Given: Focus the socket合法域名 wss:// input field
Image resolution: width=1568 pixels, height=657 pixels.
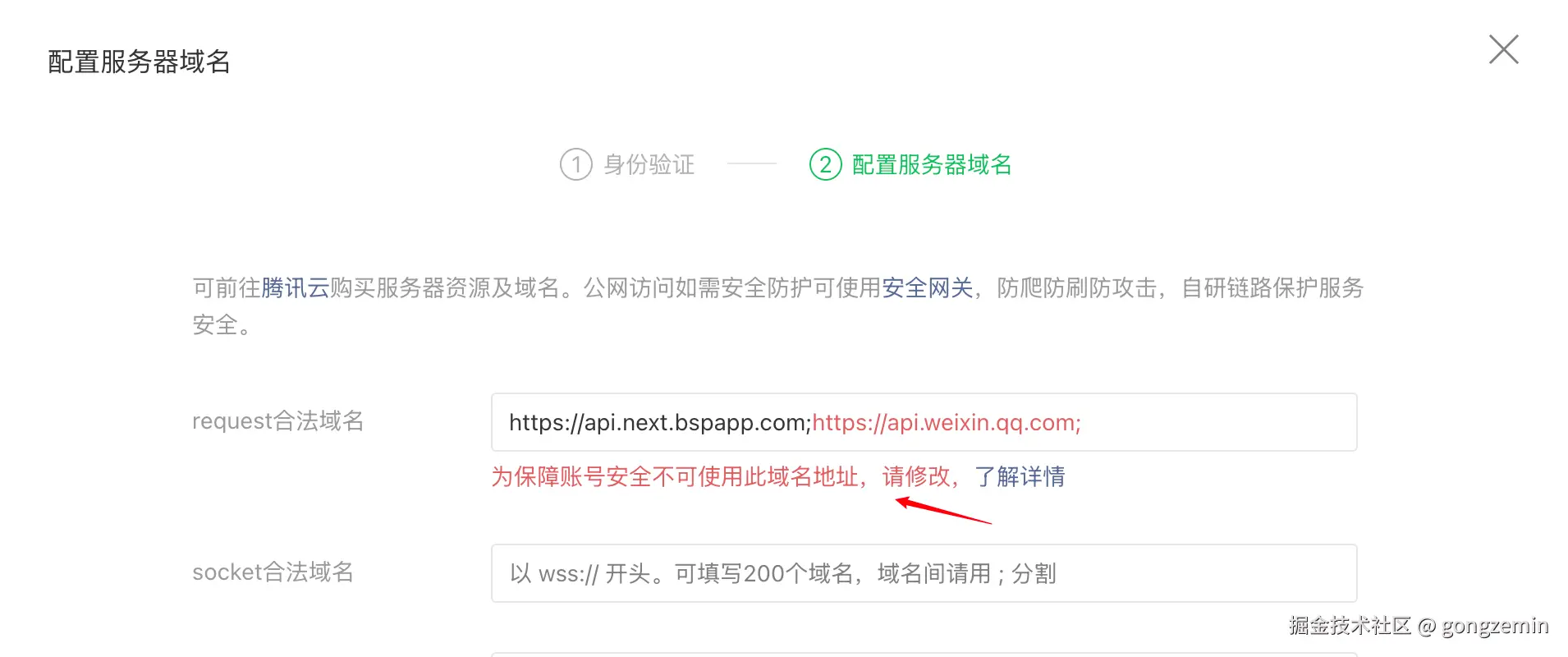Looking at the screenshot, I should coord(924,573).
